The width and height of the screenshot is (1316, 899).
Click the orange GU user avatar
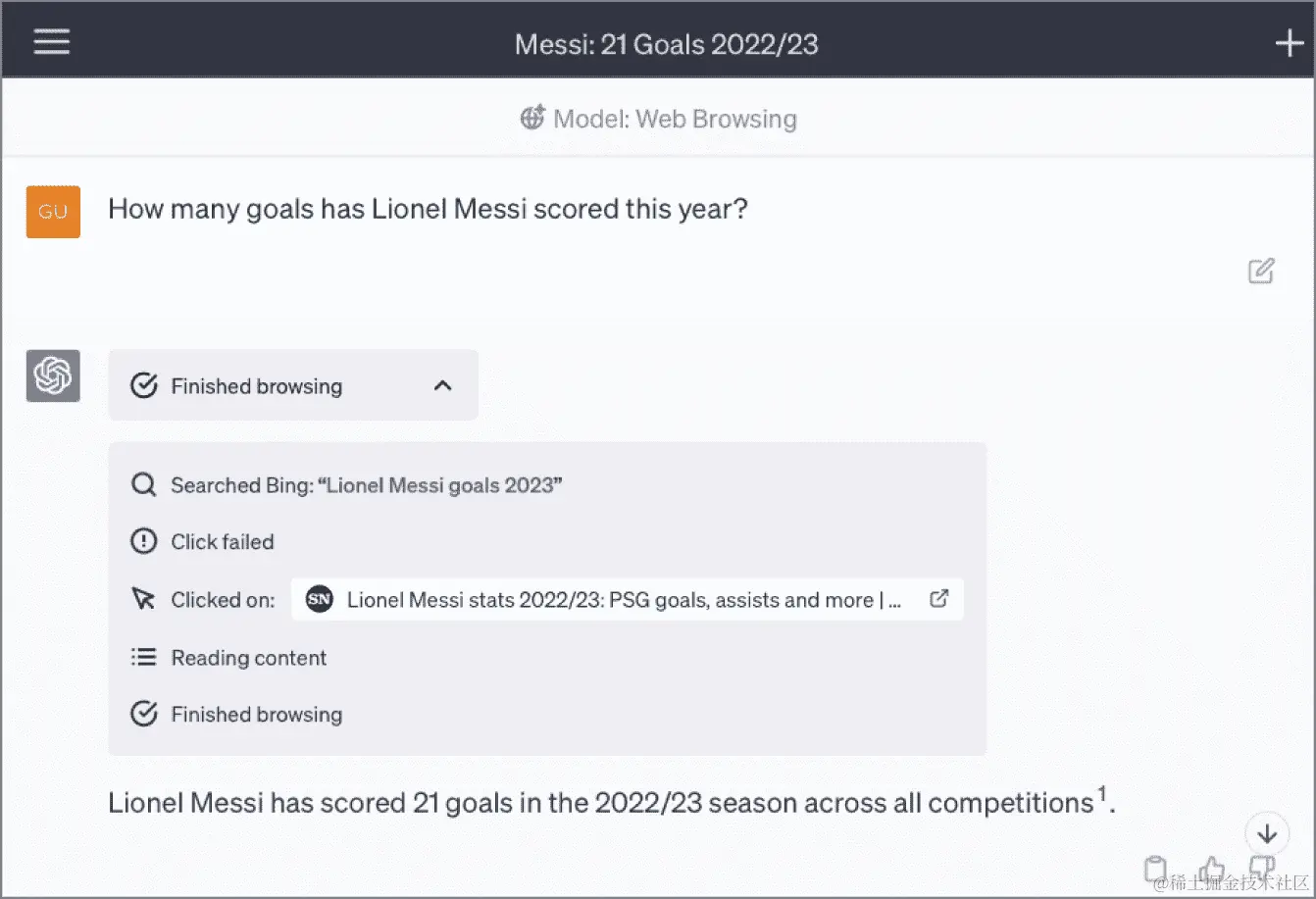(x=53, y=211)
